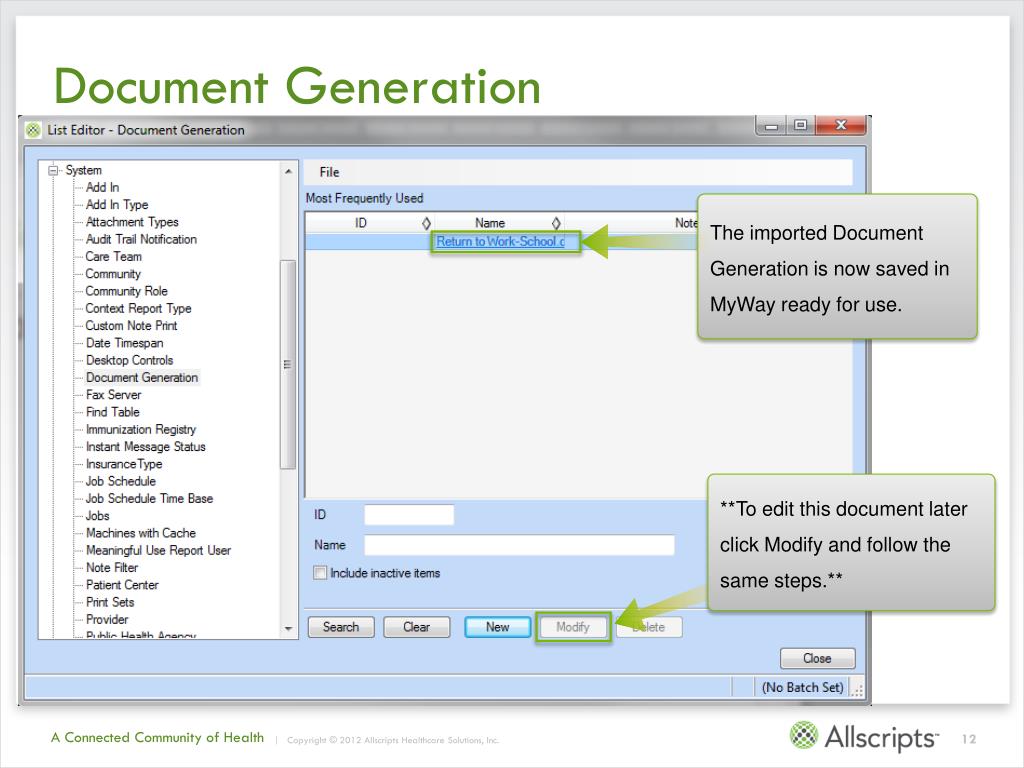This screenshot has width=1024, height=768.
Task: Select Date Timespan tree item
Action: 125,343
